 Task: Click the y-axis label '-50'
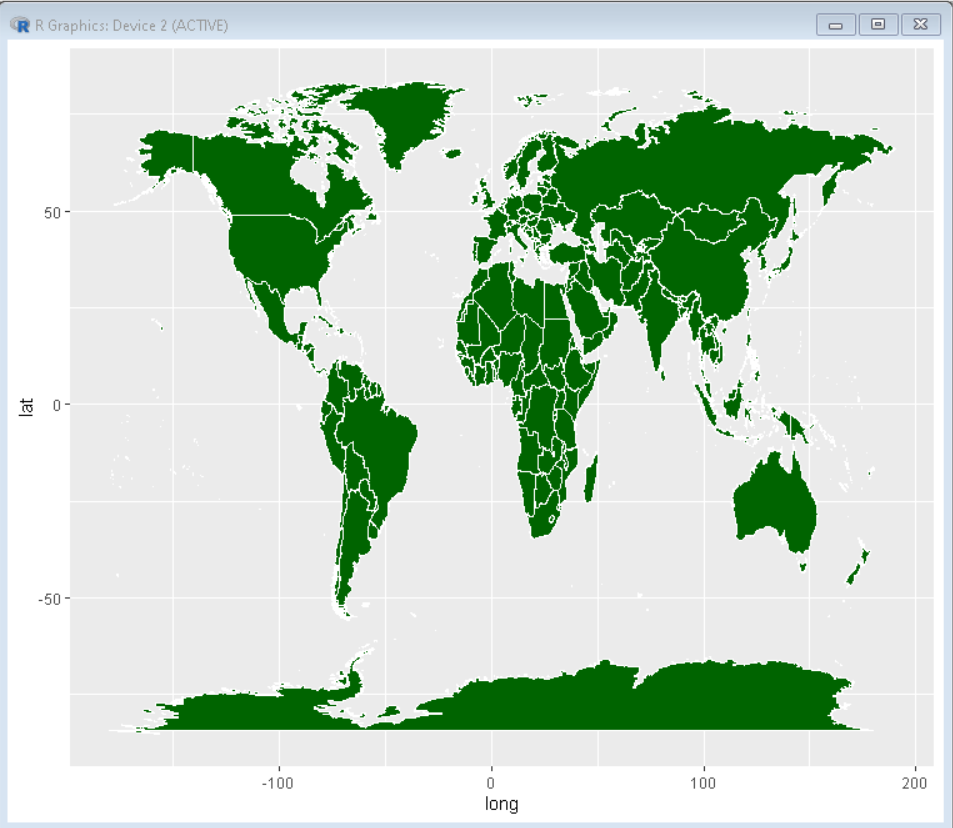(50, 599)
